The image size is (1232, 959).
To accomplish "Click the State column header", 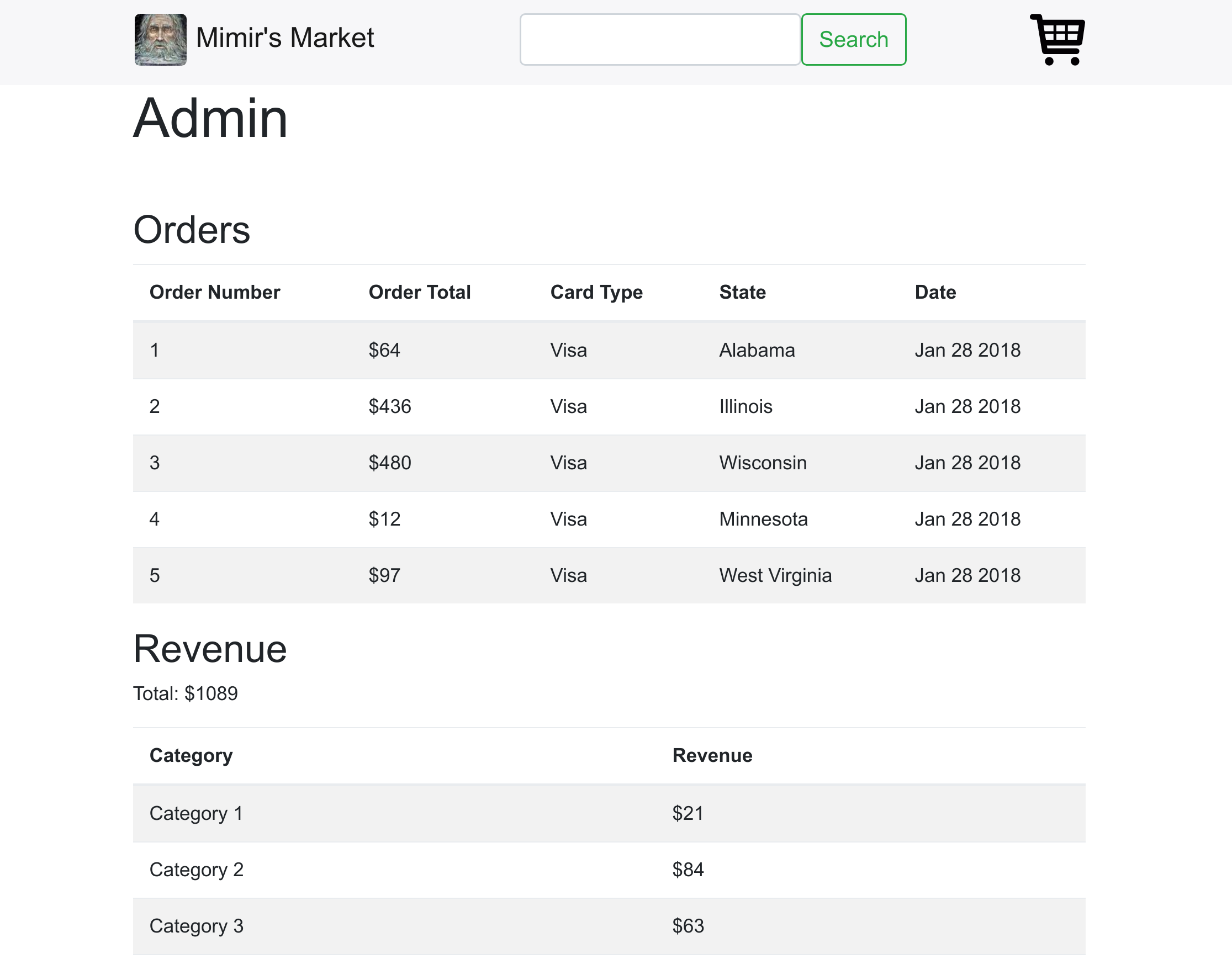I will coord(742,292).
